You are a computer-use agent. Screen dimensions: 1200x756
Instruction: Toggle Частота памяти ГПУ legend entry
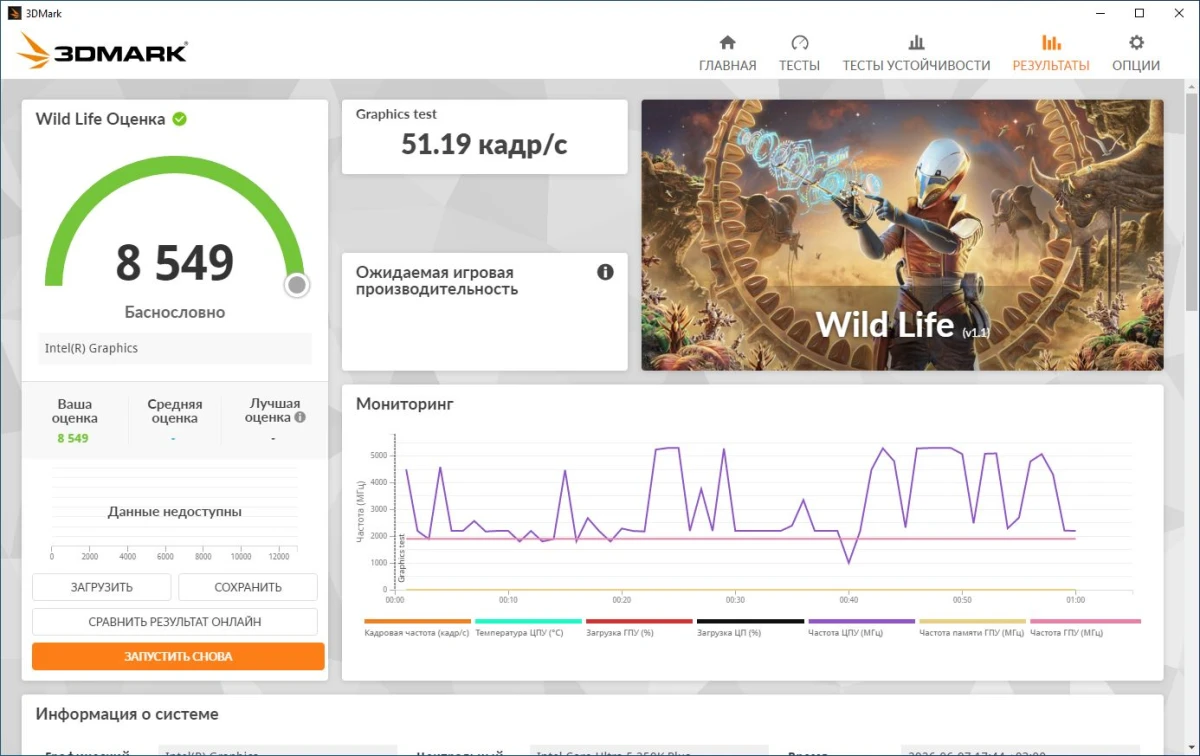[972, 628]
